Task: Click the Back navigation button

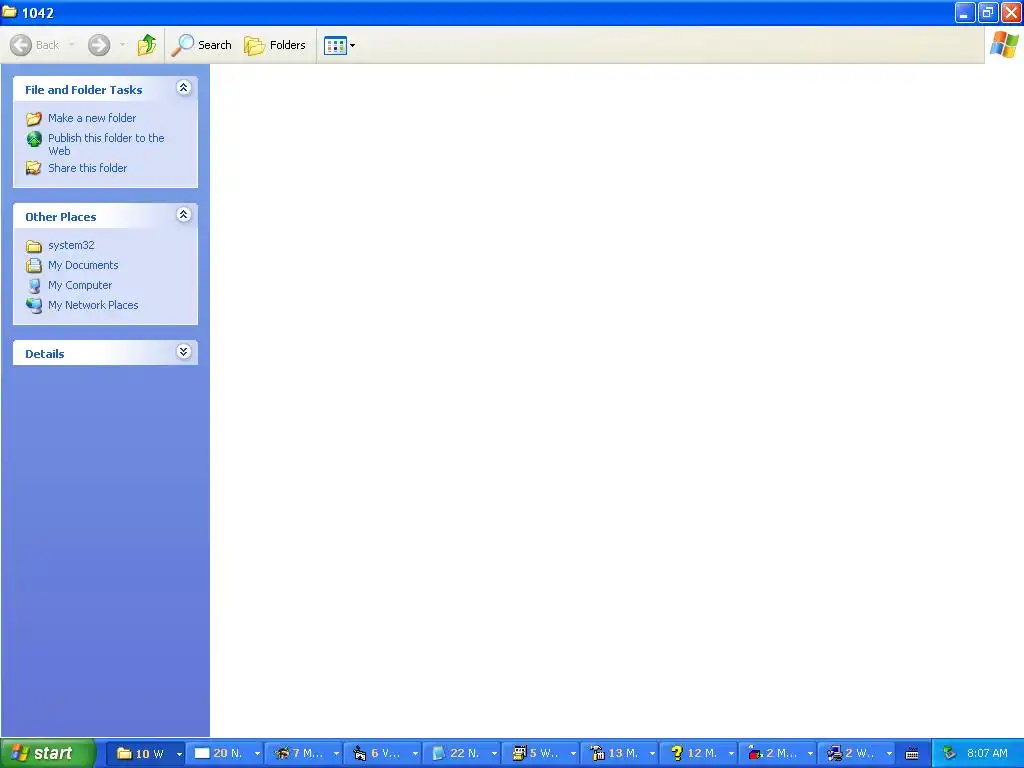Action: coord(34,45)
